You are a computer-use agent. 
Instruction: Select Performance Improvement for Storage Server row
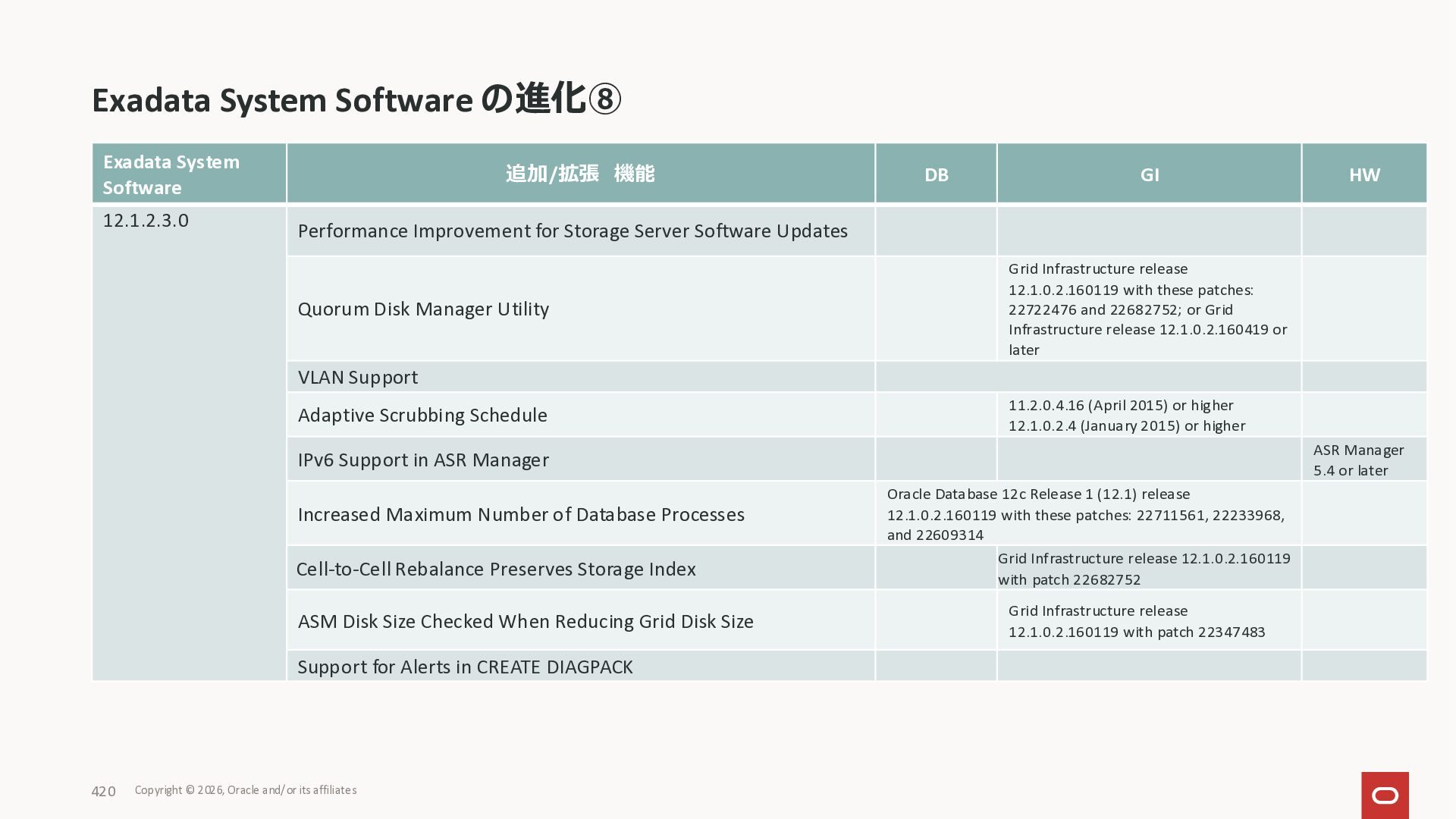click(573, 231)
